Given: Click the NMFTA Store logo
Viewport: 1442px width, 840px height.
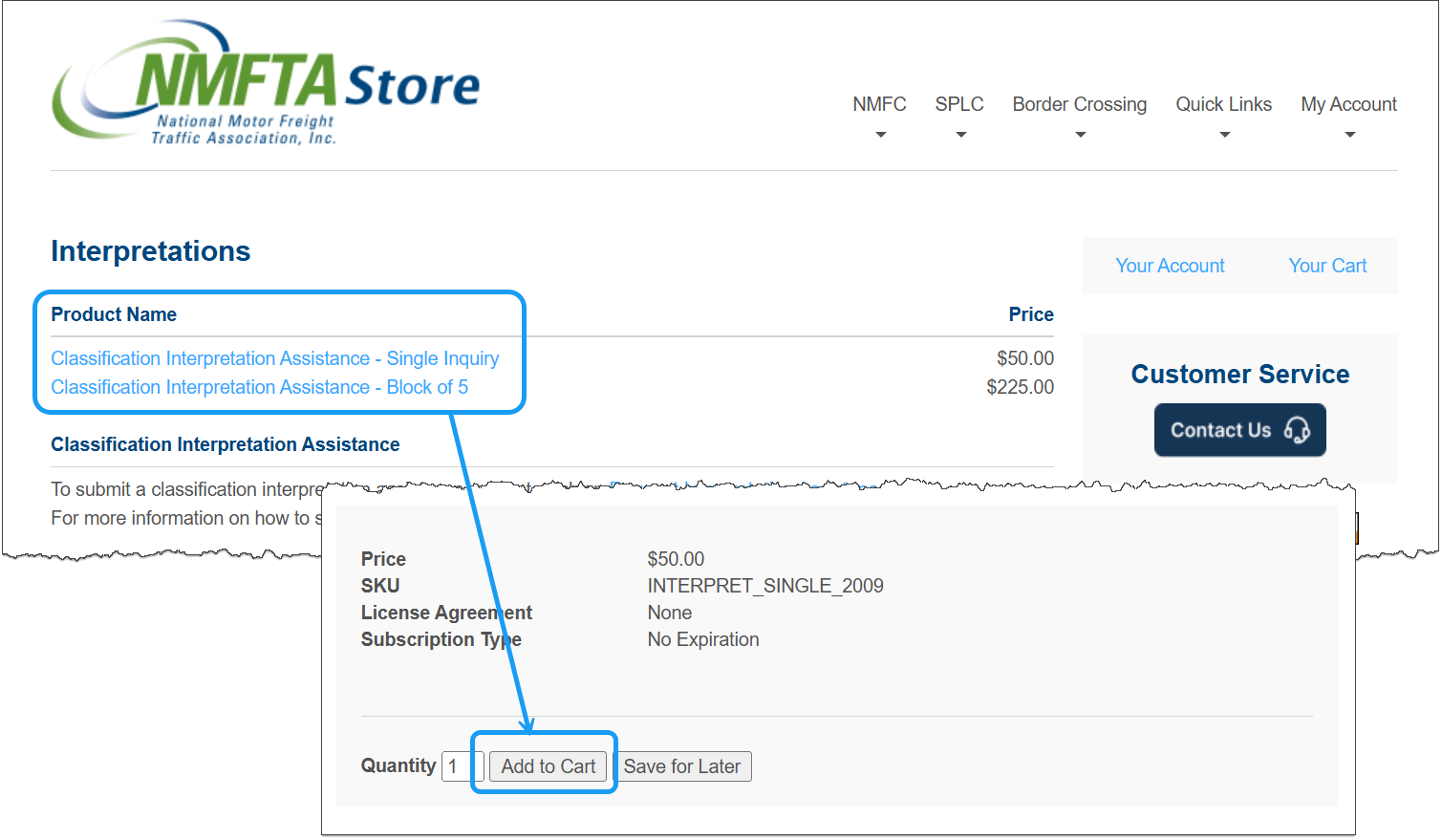Looking at the screenshot, I should (266, 83).
